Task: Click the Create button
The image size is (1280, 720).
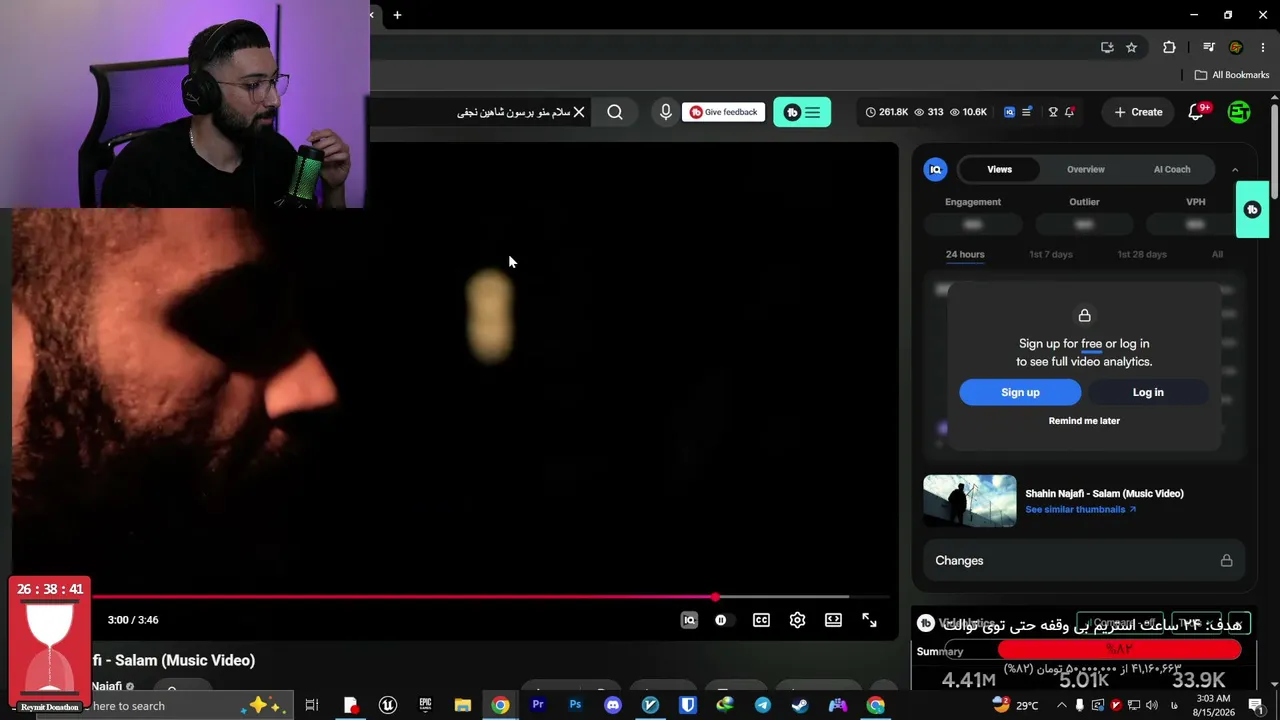Action: pyautogui.click(x=1138, y=112)
